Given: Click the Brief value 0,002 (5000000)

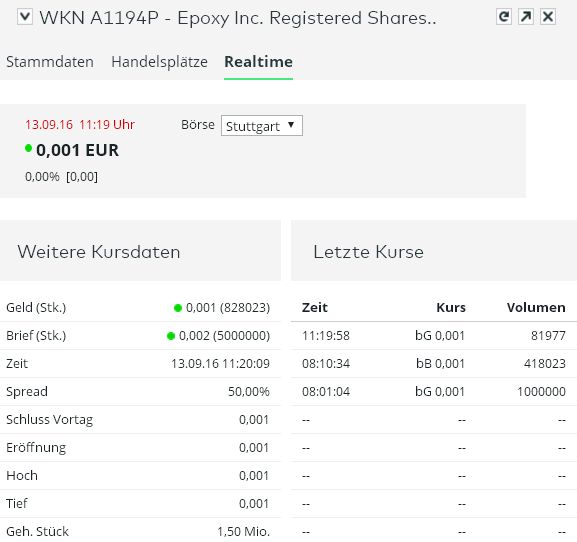Looking at the screenshot, I should [224, 336].
